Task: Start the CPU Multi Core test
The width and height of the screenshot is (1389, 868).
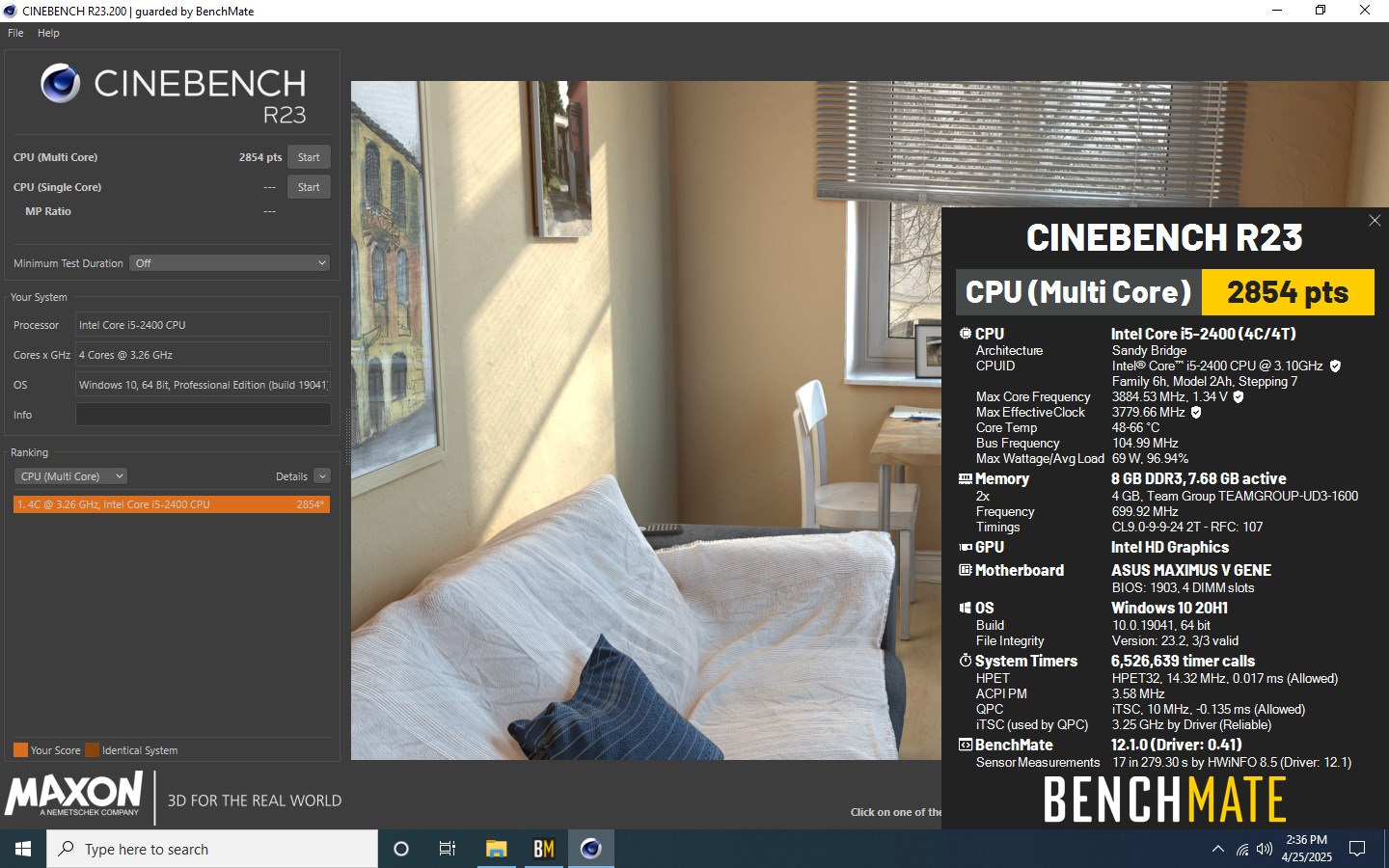Action: (309, 157)
